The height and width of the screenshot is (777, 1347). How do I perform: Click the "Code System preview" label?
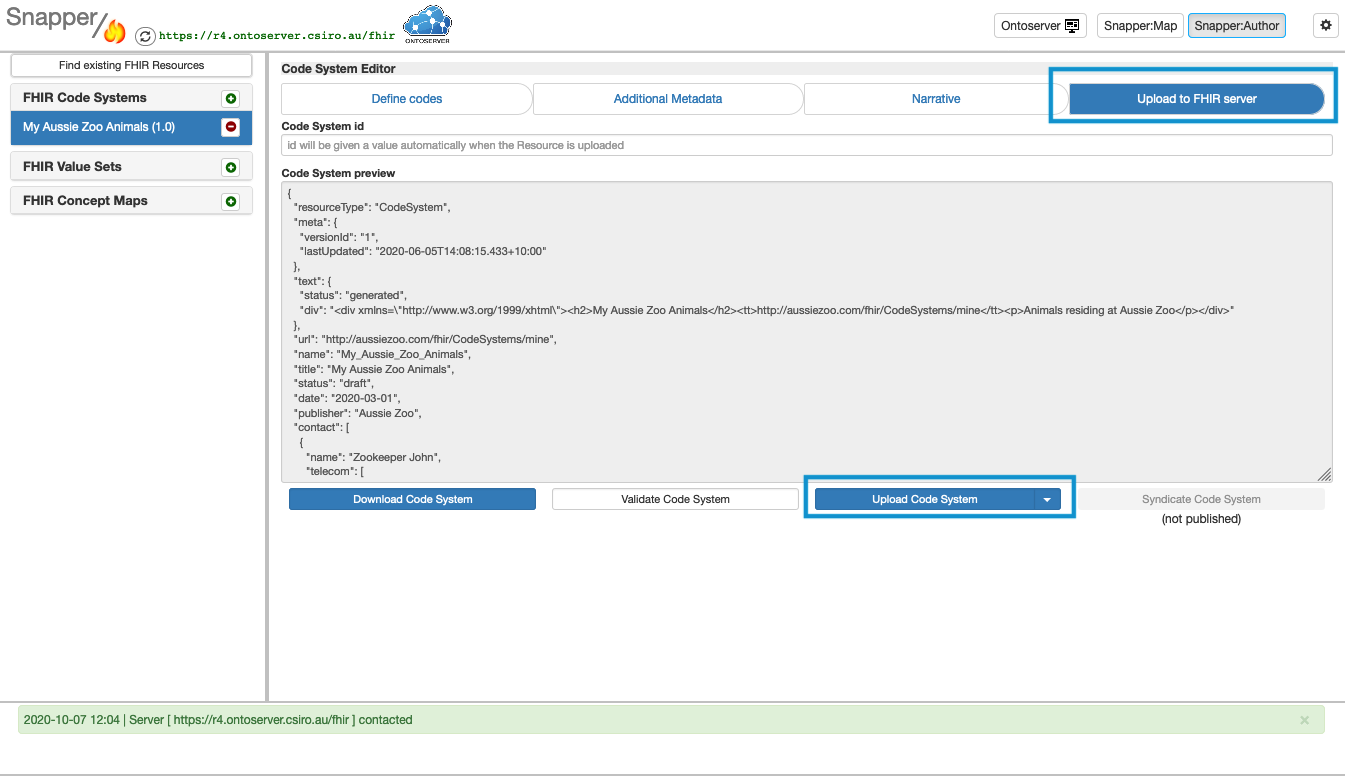click(x=338, y=173)
